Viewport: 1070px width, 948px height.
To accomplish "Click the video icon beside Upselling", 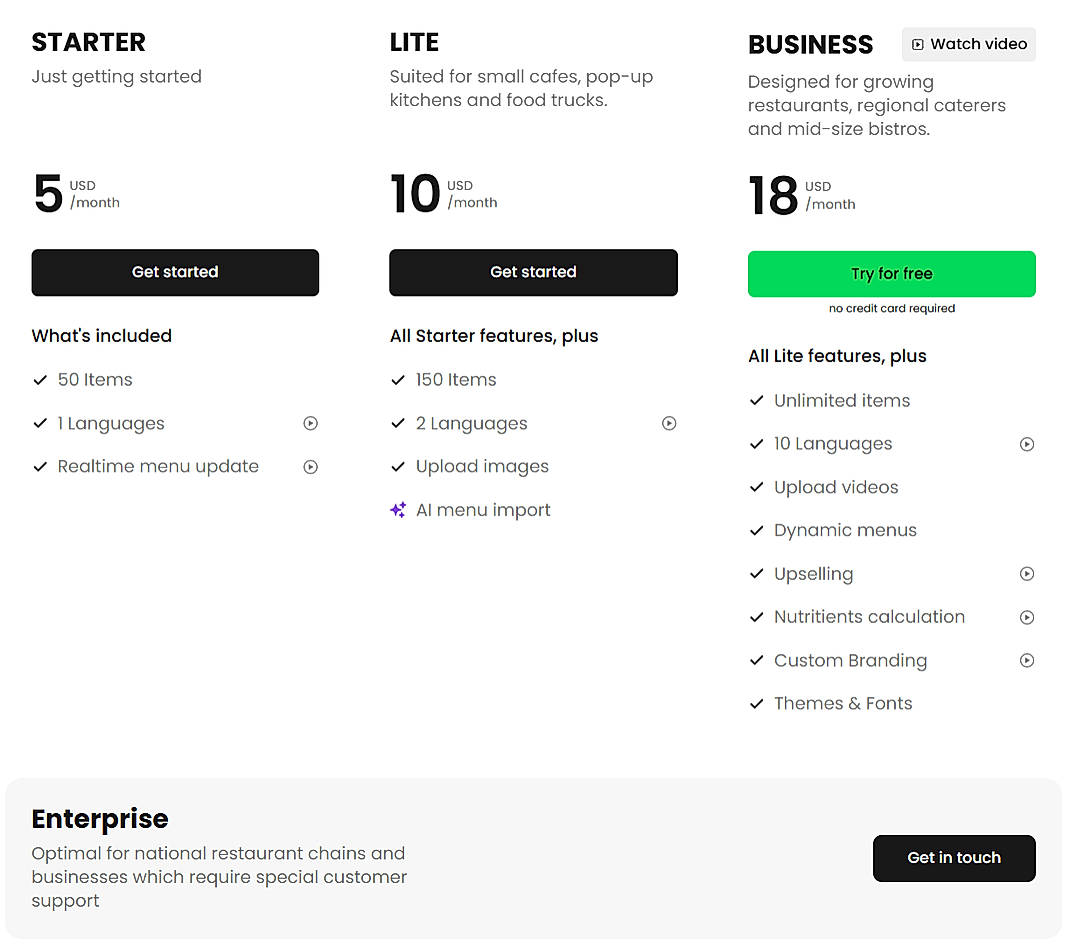I will coord(1027,573).
